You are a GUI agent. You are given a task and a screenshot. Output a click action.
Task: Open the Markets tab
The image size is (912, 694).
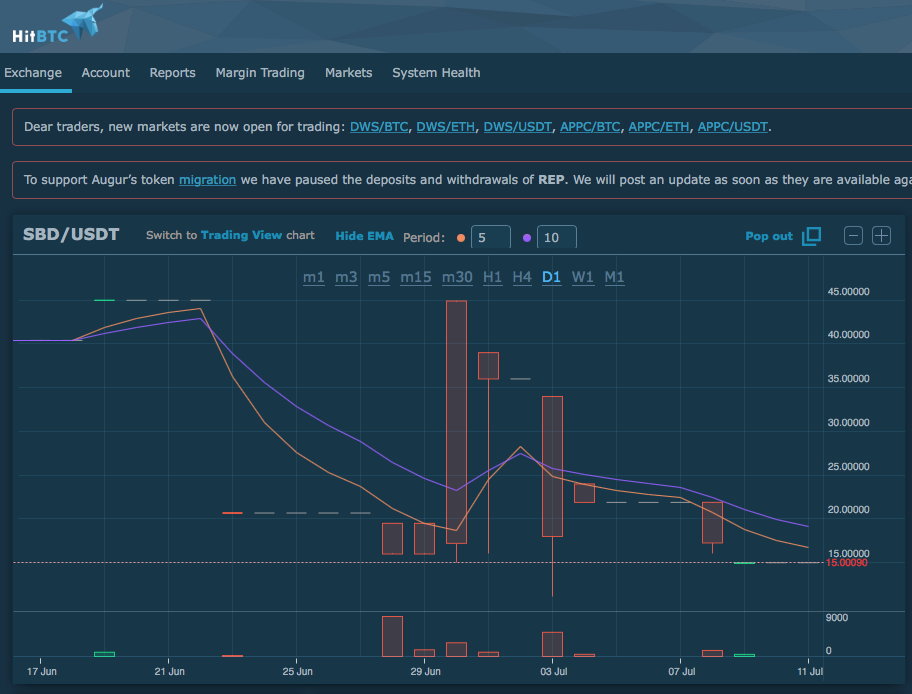point(348,73)
